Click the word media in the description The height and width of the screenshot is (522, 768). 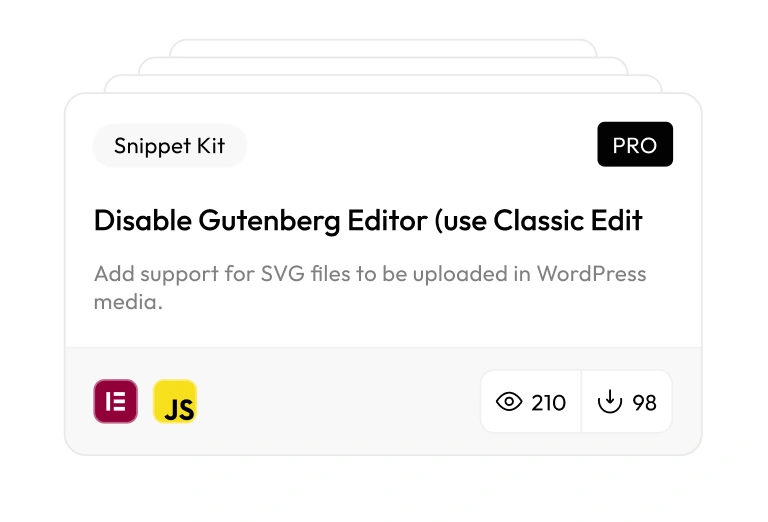127,301
